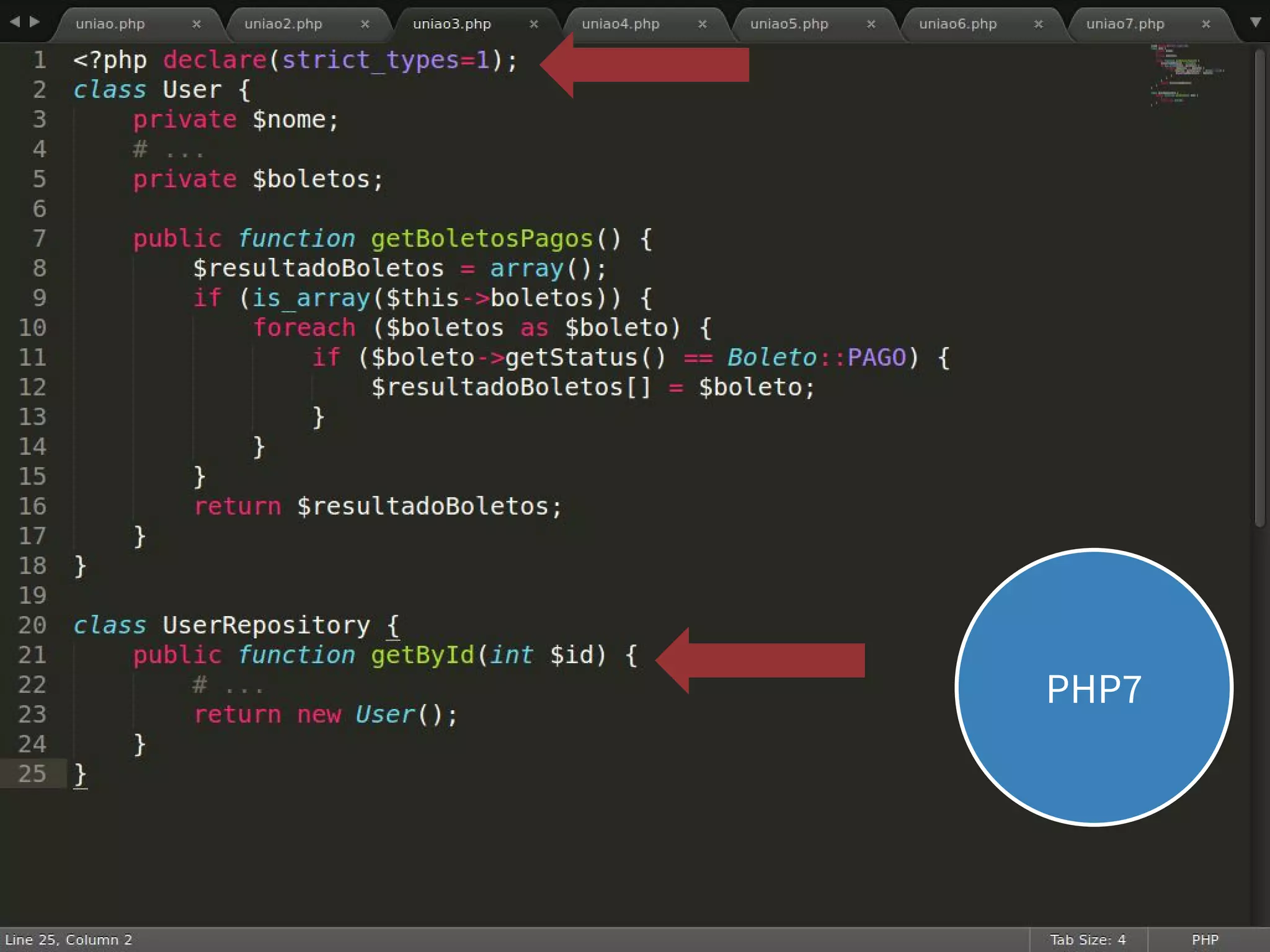Click return $resultadoBoletos on line 16

tap(378, 506)
